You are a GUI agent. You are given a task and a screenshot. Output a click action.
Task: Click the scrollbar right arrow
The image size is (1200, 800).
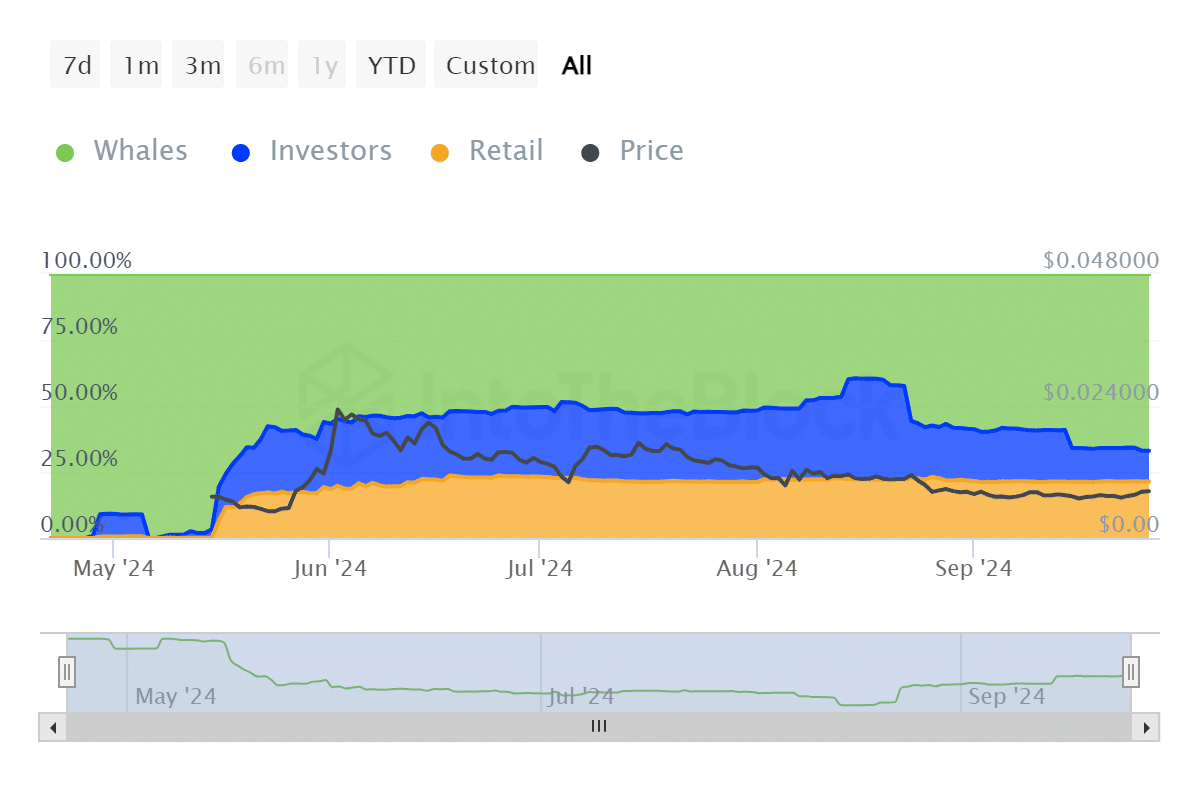click(1148, 727)
